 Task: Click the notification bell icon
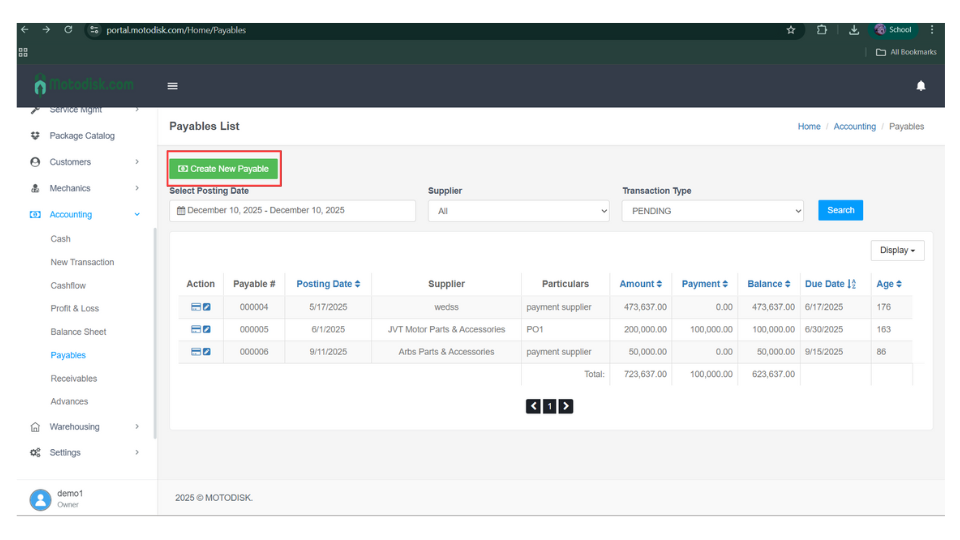[x=920, y=86]
